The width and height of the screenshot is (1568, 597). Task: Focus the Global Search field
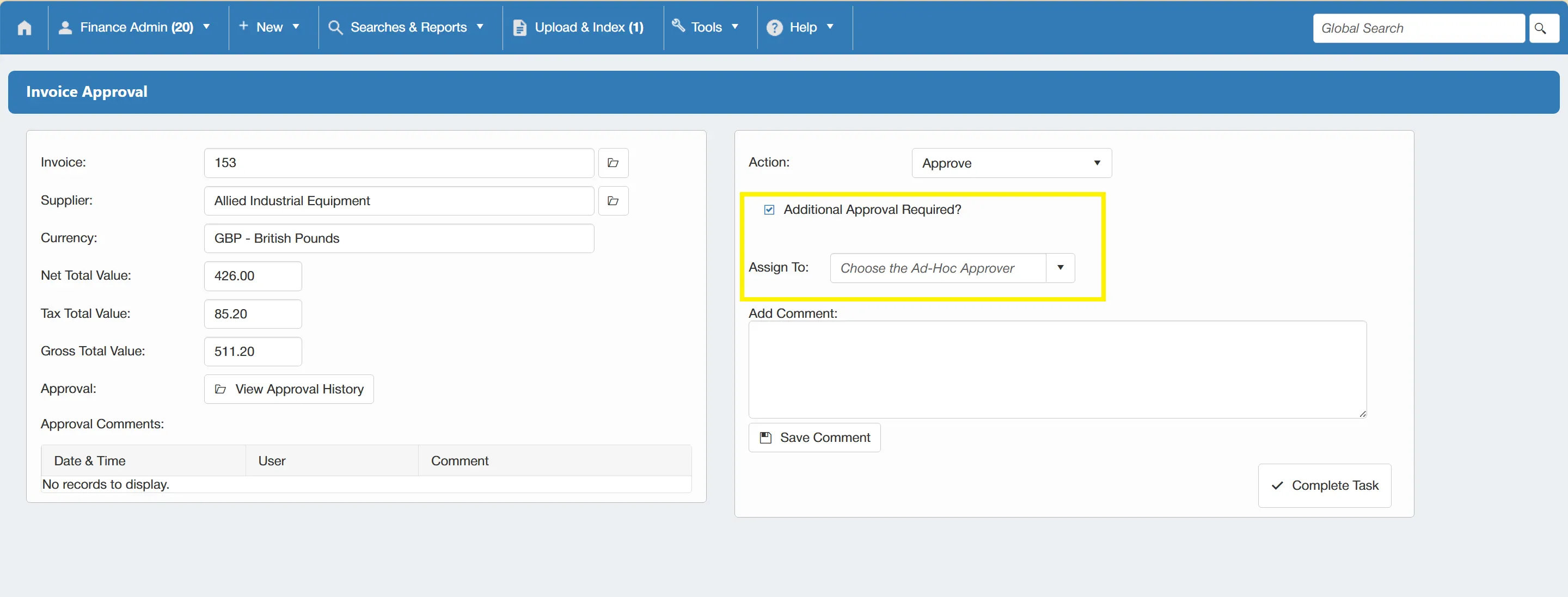pyautogui.click(x=1418, y=28)
